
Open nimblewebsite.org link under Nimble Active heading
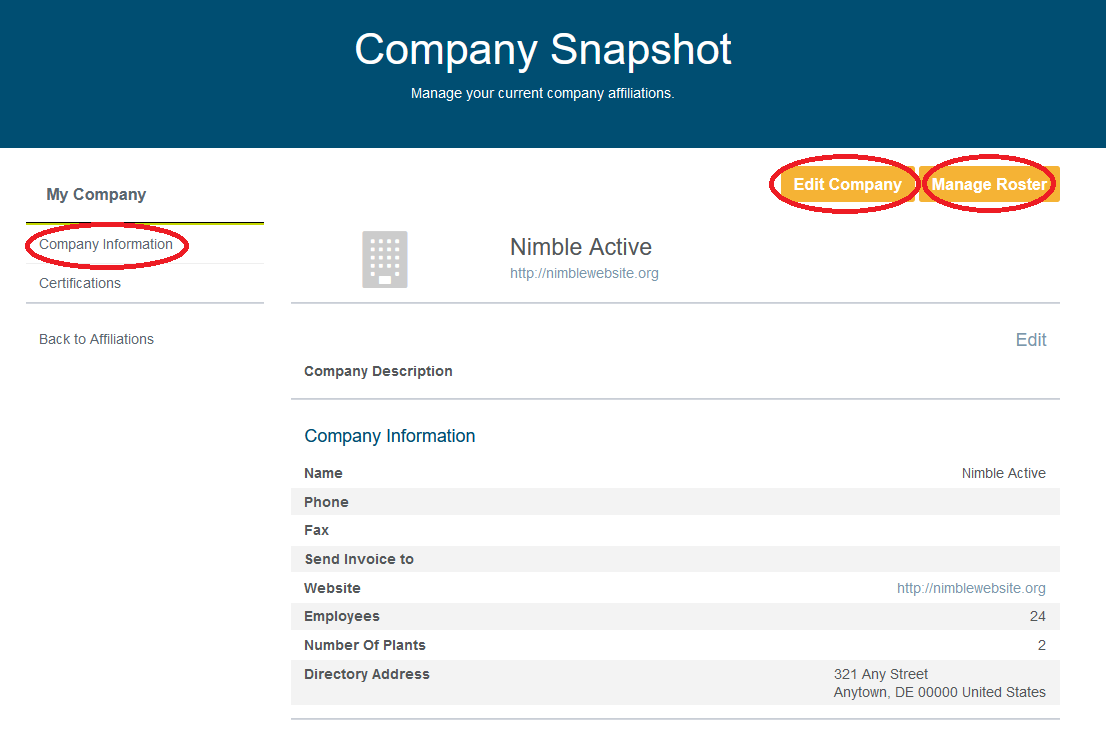pyautogui.click(x=584, y=273)
